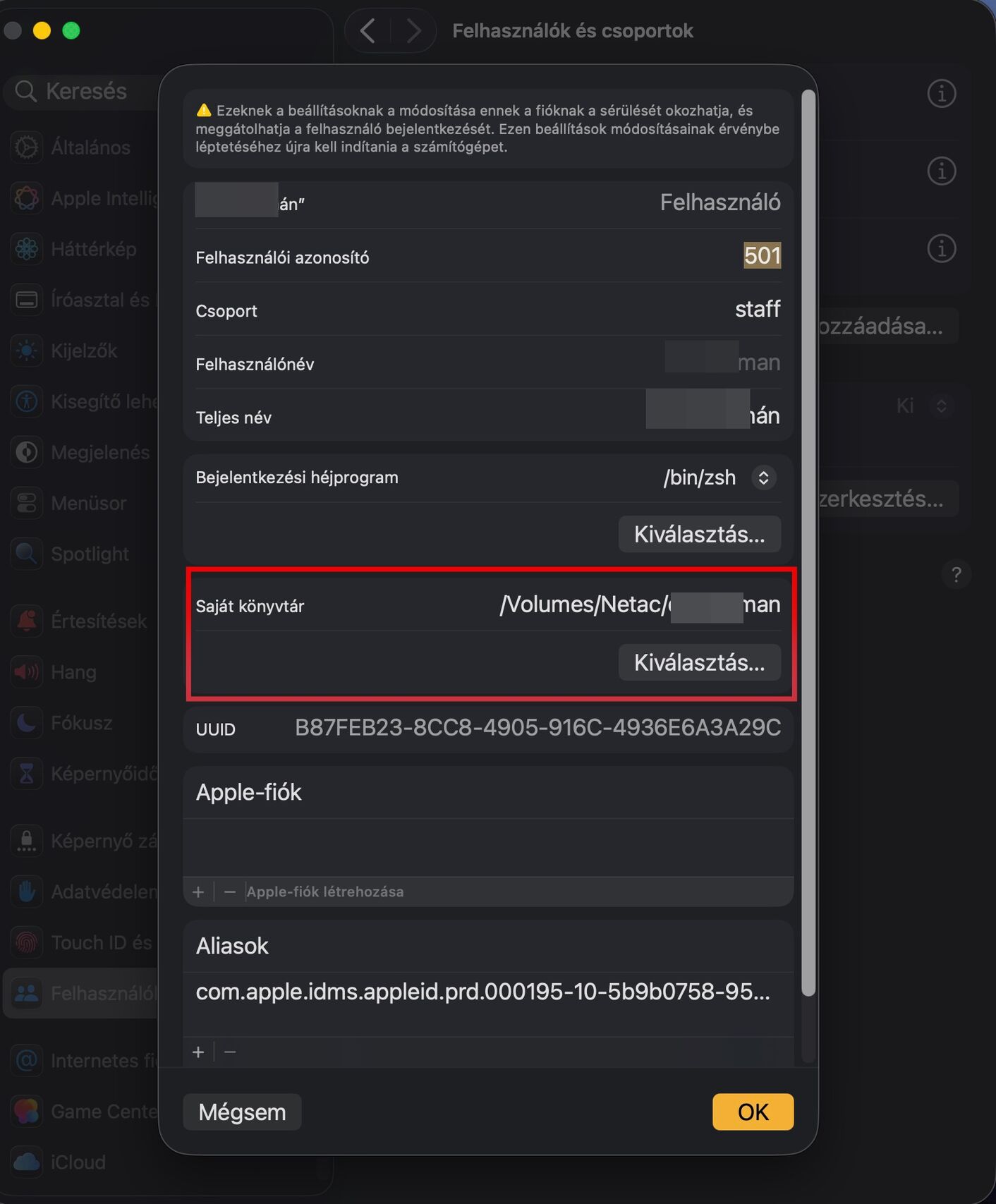Click the iCloud cloud icon
Image resolution: width=996 pixels, height=1204 pixels.
coord(27,1162)
